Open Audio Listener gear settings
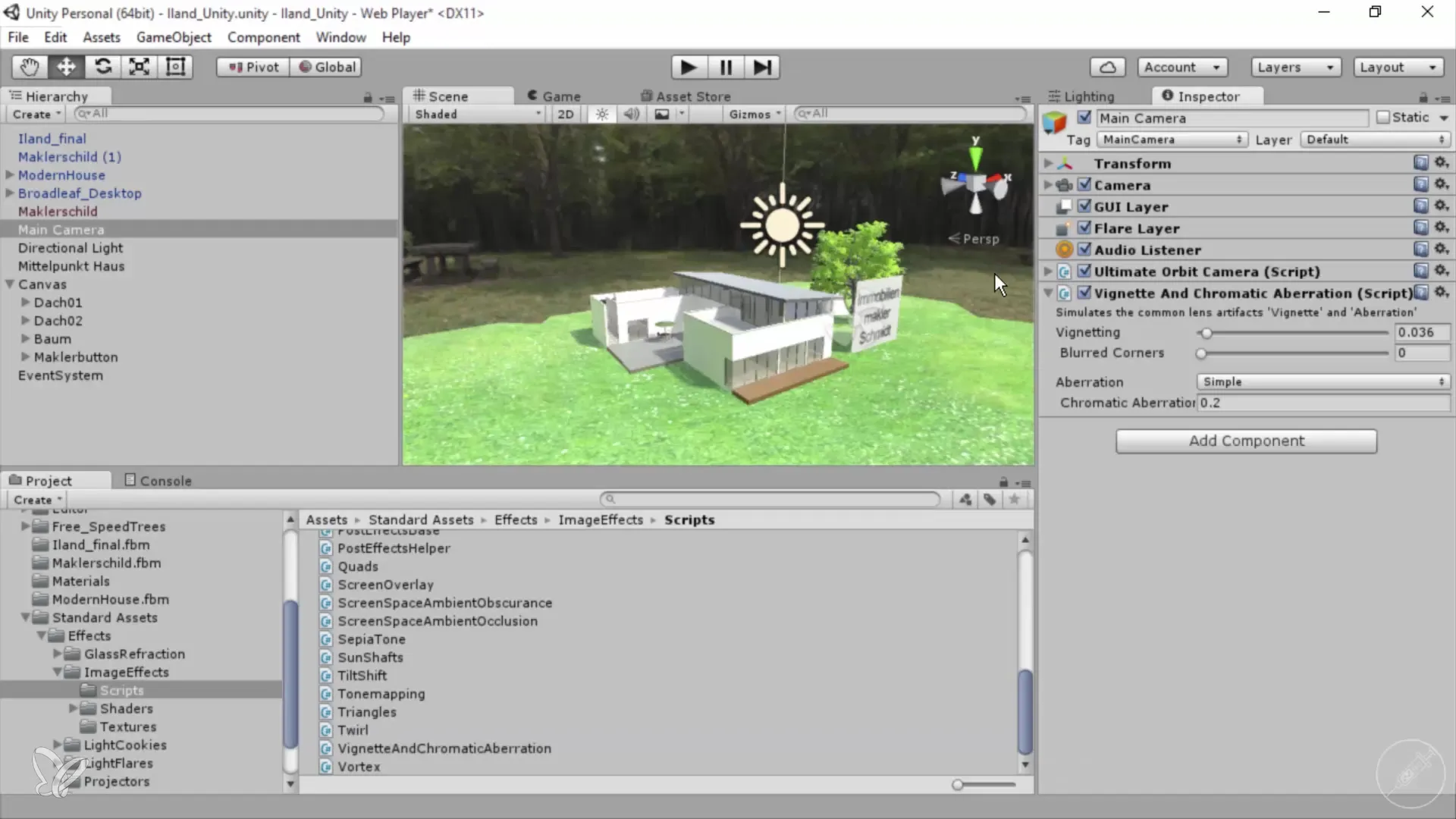Viewport: 1456px width, 819px height. pos(1442,249)
